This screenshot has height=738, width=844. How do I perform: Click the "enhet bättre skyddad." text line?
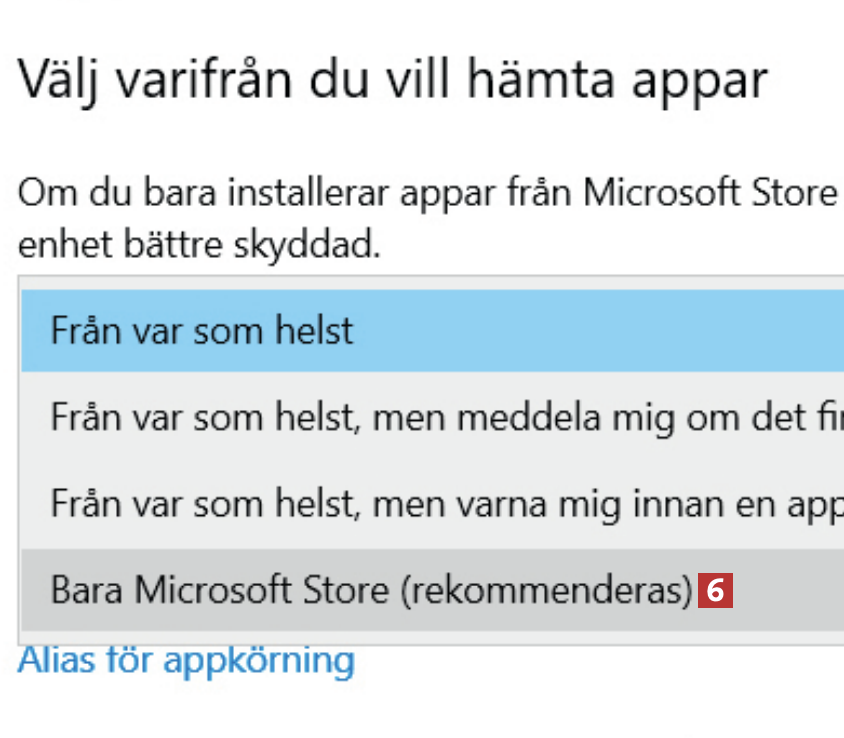(200, 244)
